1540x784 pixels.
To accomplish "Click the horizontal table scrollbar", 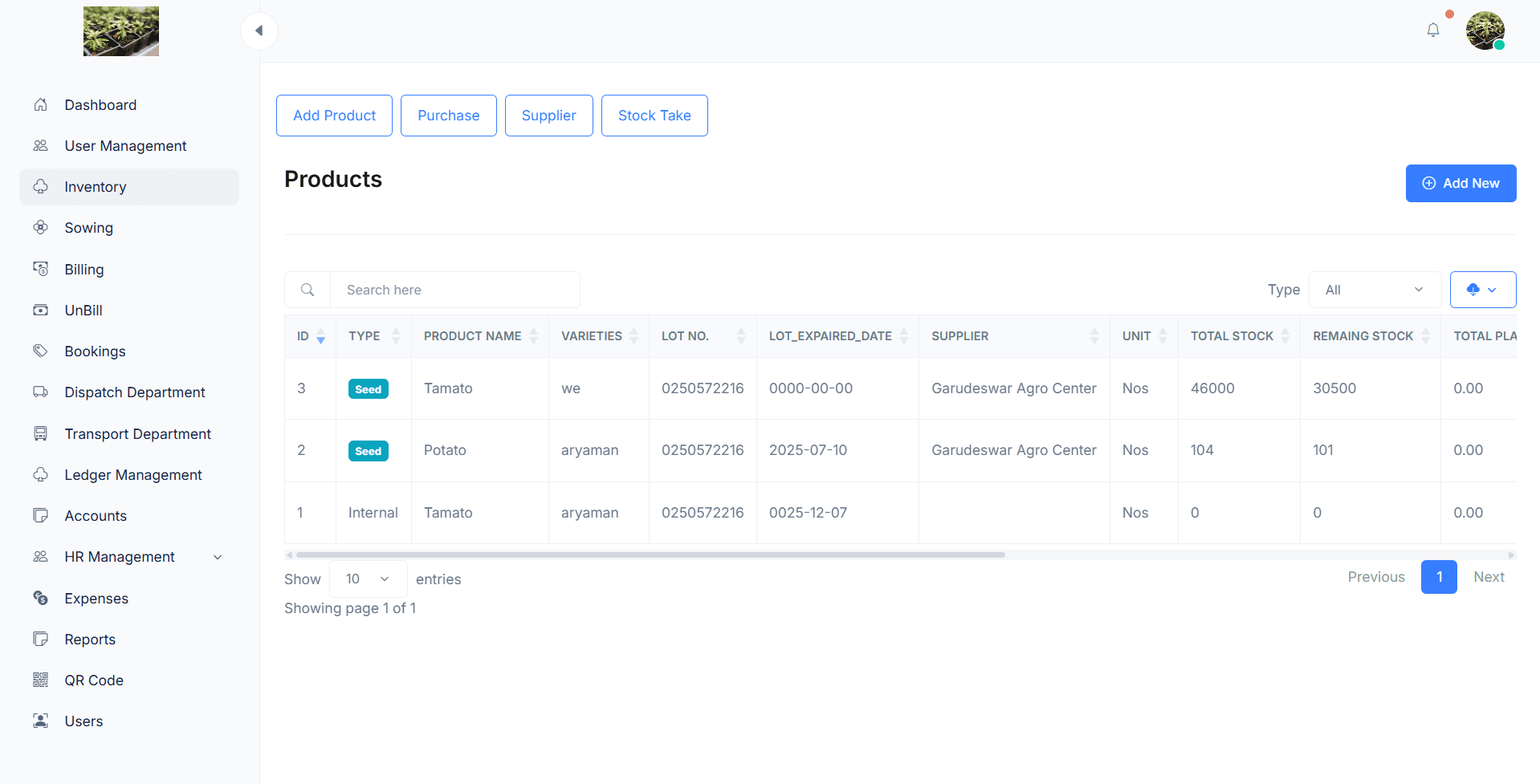I will 650,554.
